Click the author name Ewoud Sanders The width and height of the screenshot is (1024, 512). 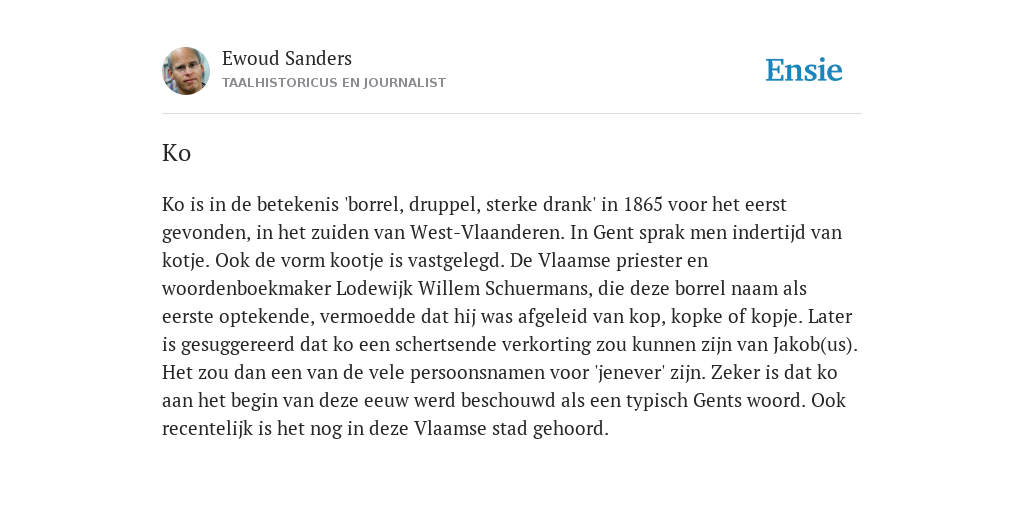[287, 59]
